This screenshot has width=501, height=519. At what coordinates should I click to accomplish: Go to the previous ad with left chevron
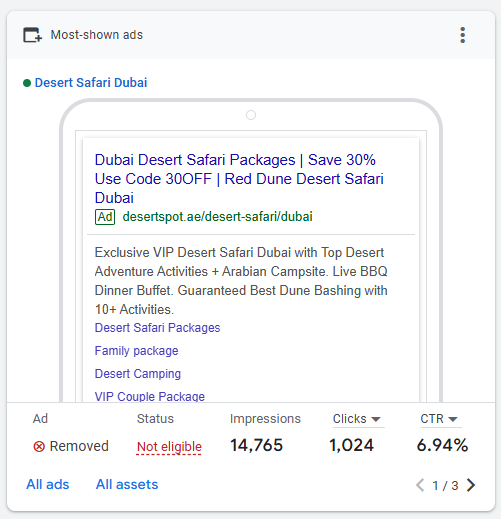tap(420, 485)
